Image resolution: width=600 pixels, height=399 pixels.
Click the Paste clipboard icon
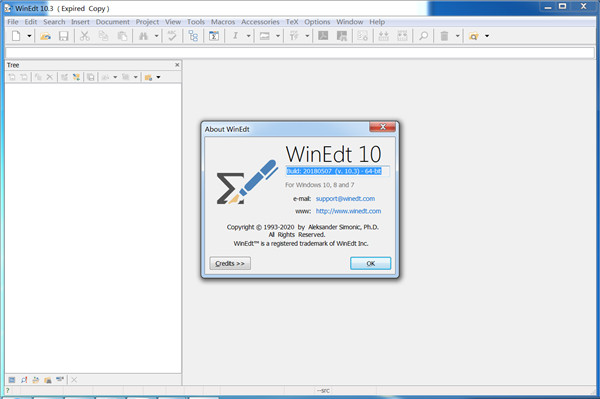[x=122, y=36]
